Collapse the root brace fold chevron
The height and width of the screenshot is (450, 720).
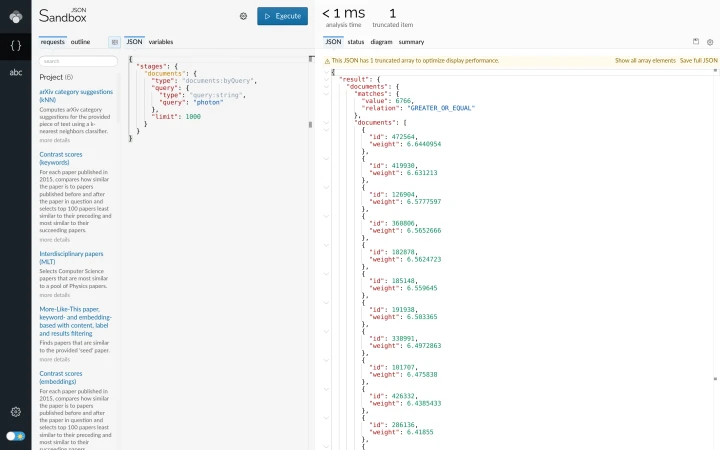(326, 72)
